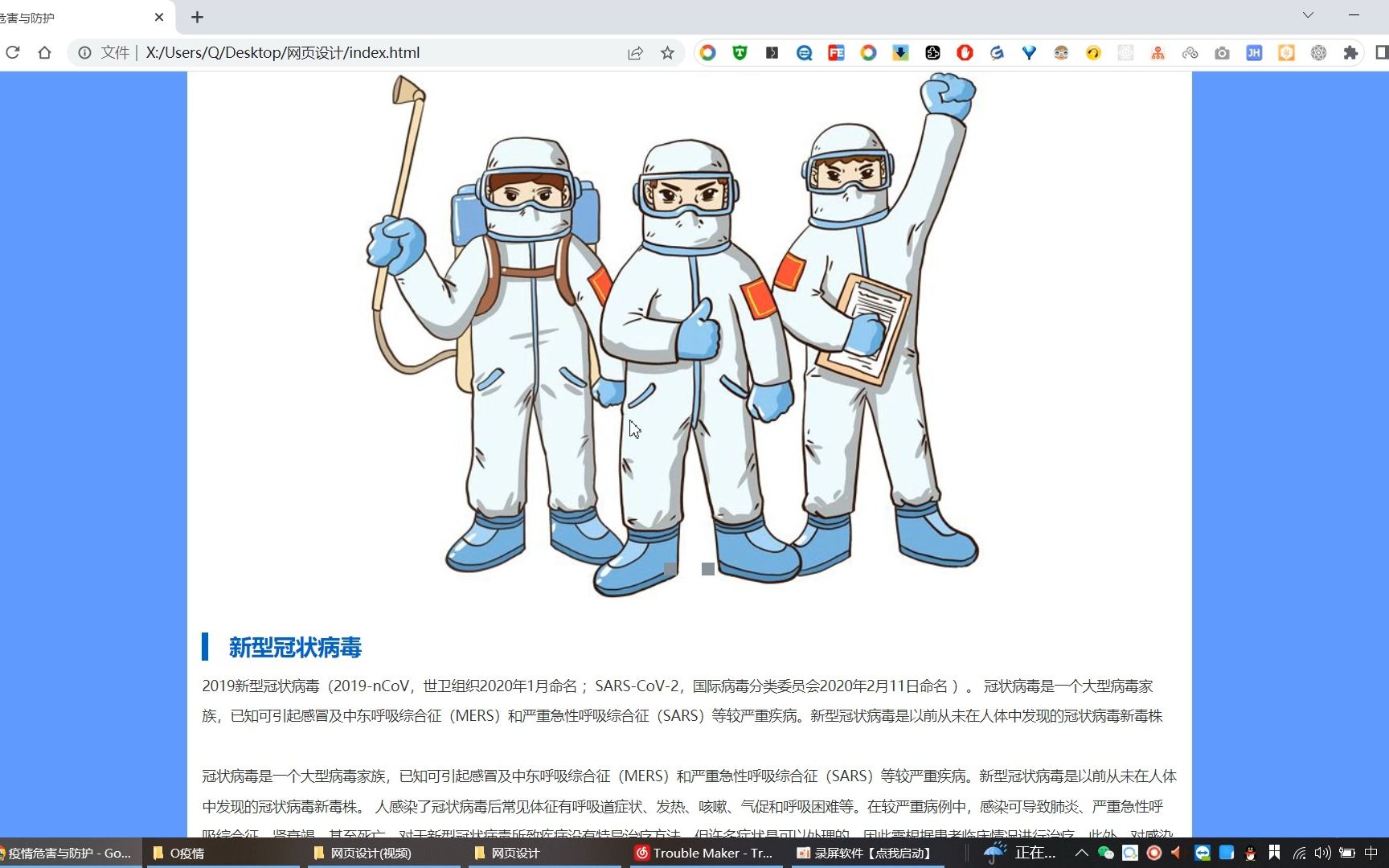Bookmark this page with the star icon

point(667,53)
